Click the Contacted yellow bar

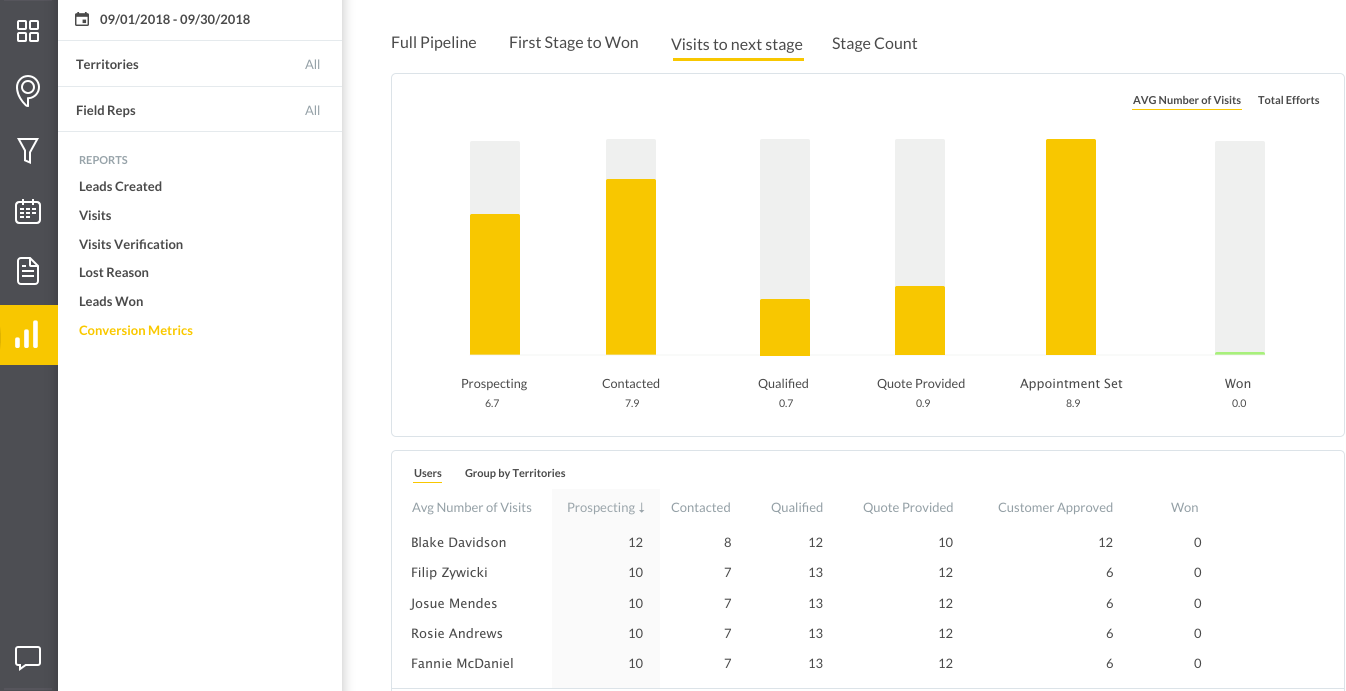631,267
